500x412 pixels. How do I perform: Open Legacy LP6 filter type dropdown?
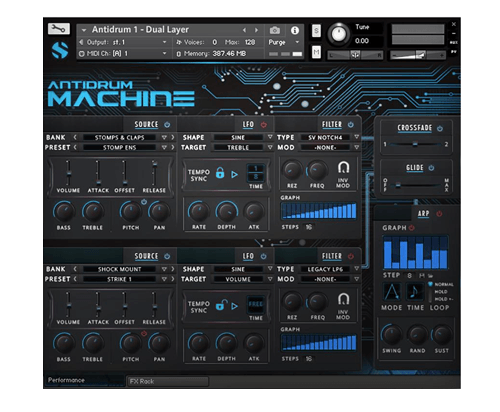[356, 269]
